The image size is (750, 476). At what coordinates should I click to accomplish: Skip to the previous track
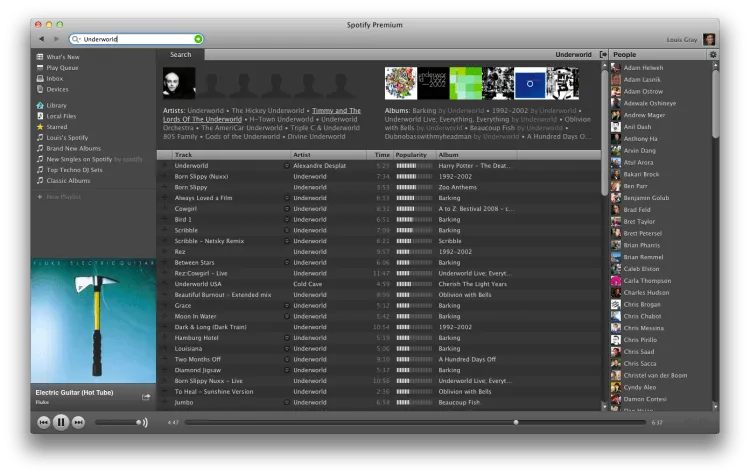pyautogui.click(x=44, y=422)
